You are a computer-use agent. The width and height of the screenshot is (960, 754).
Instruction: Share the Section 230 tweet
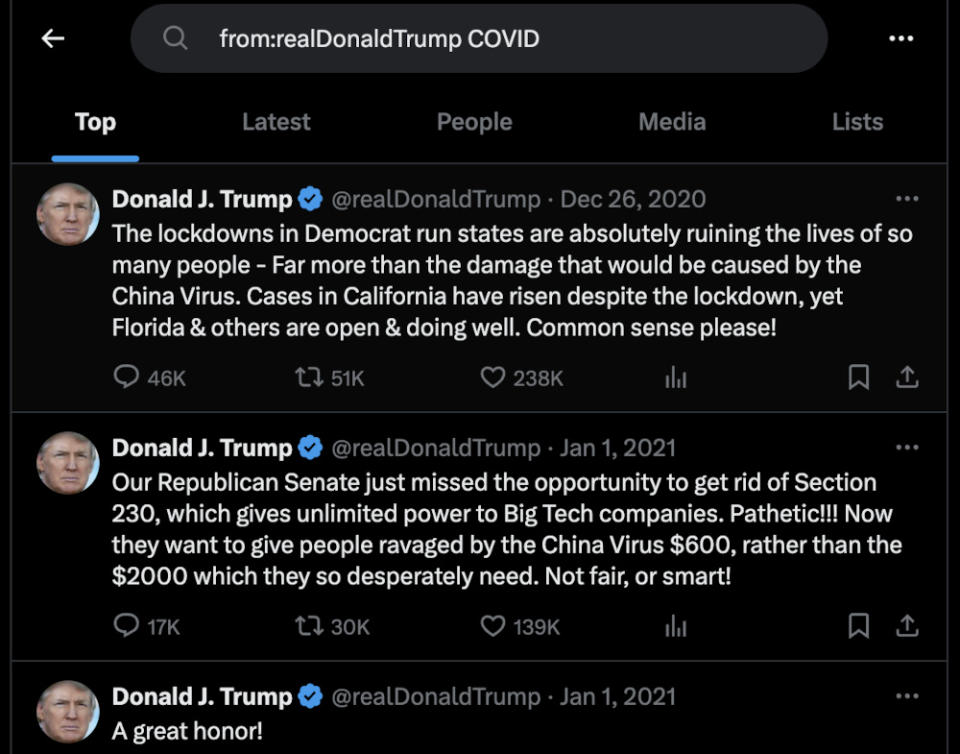tap(907, 626)
